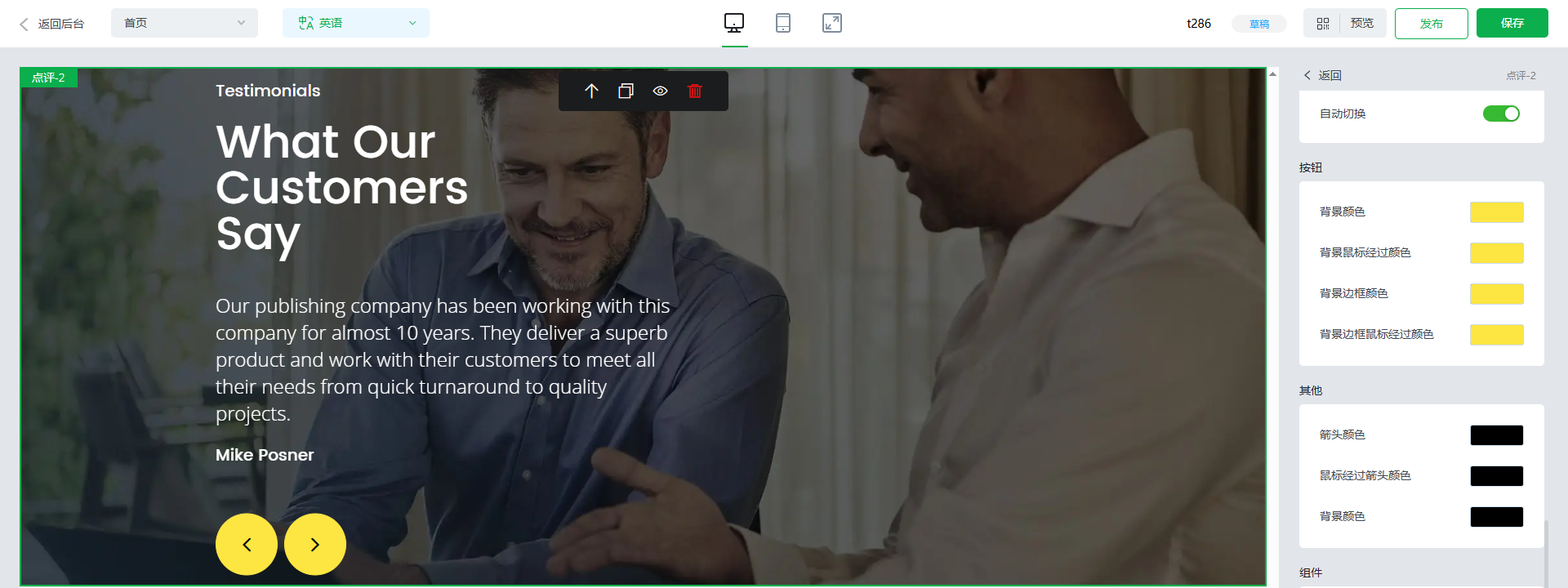Screen dimensions: 1568x588
Task: Open 箭头颜色 black swatch
Action: pos(1497,435)
